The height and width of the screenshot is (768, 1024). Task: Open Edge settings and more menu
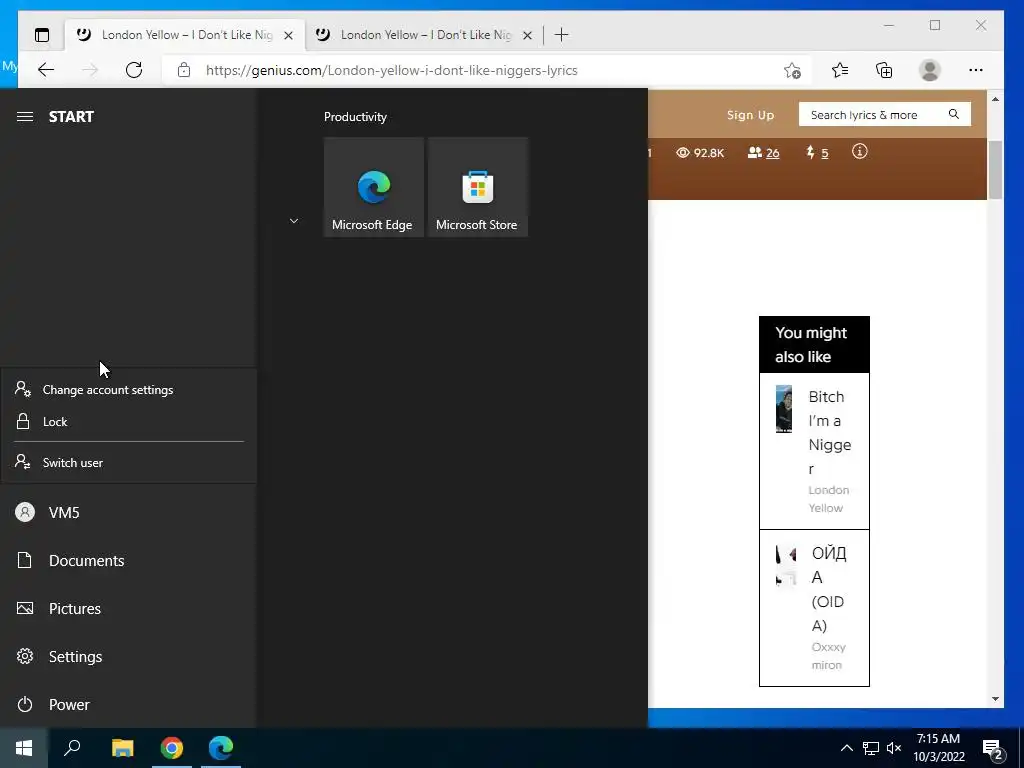976,70
